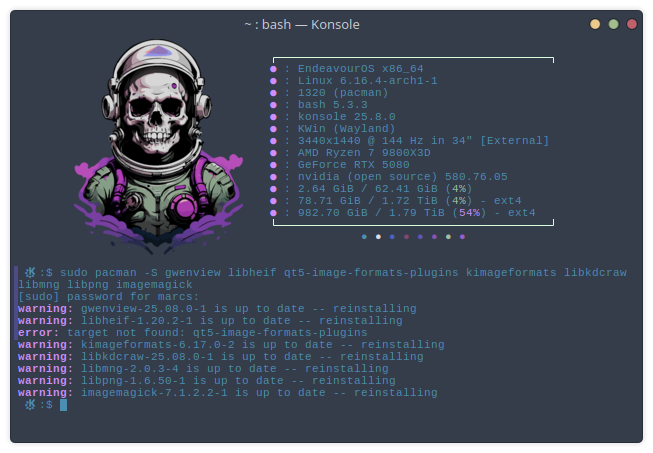This screenshot has height=453, width=653.
Task: Click the text 'EndeavourOS x86_64'
Action: (361, 69)
